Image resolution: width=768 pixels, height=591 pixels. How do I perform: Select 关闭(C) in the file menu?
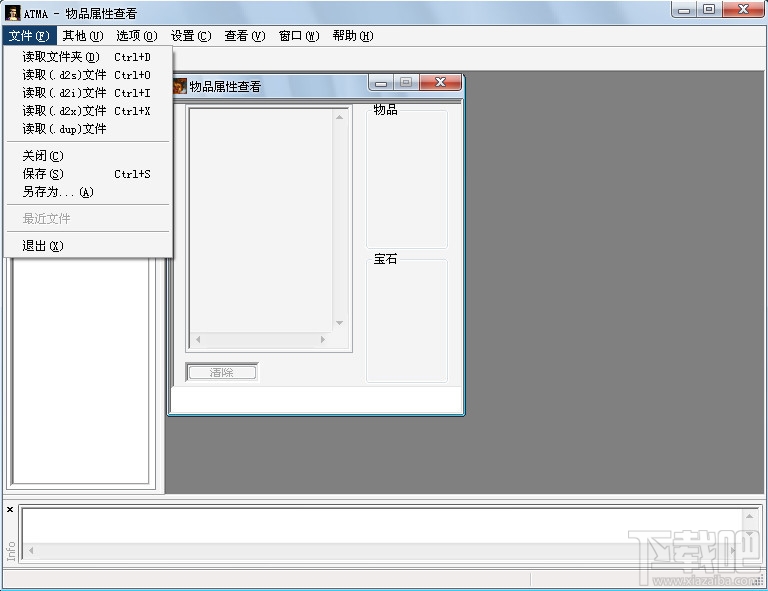tap(88, 156)
